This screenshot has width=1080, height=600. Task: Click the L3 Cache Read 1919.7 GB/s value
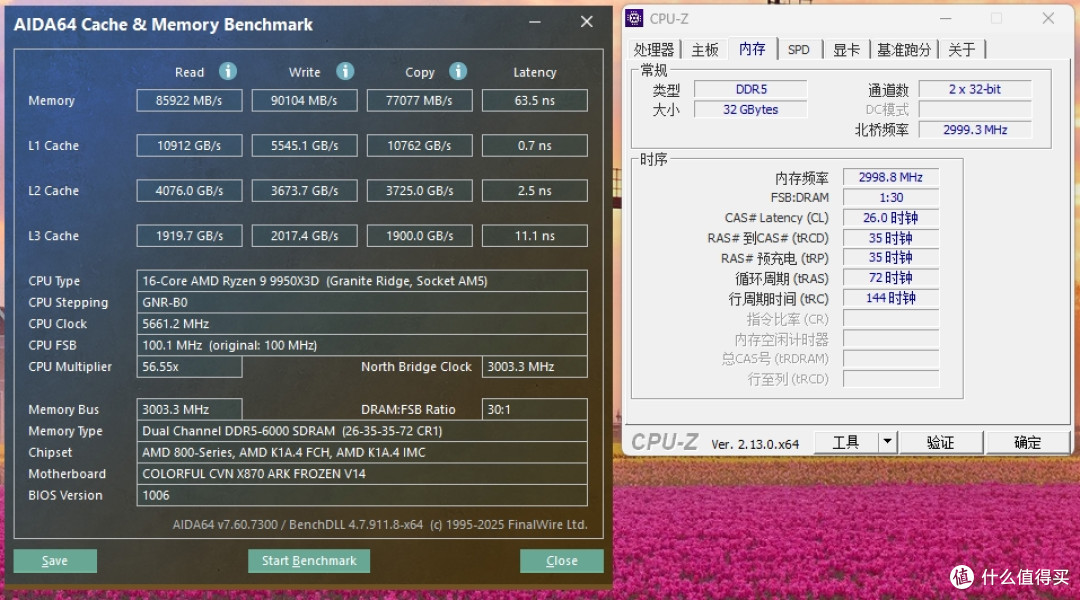click(189, 236)
